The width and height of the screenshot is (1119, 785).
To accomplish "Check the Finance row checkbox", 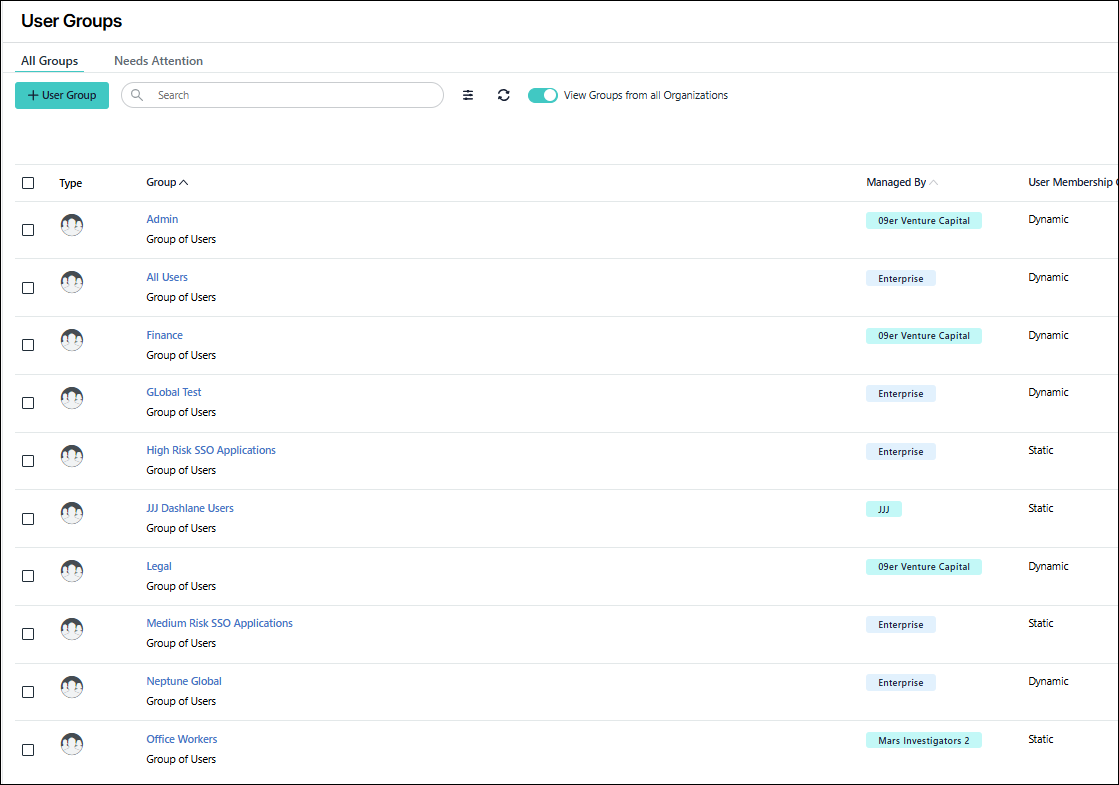I will click(28, 345).
